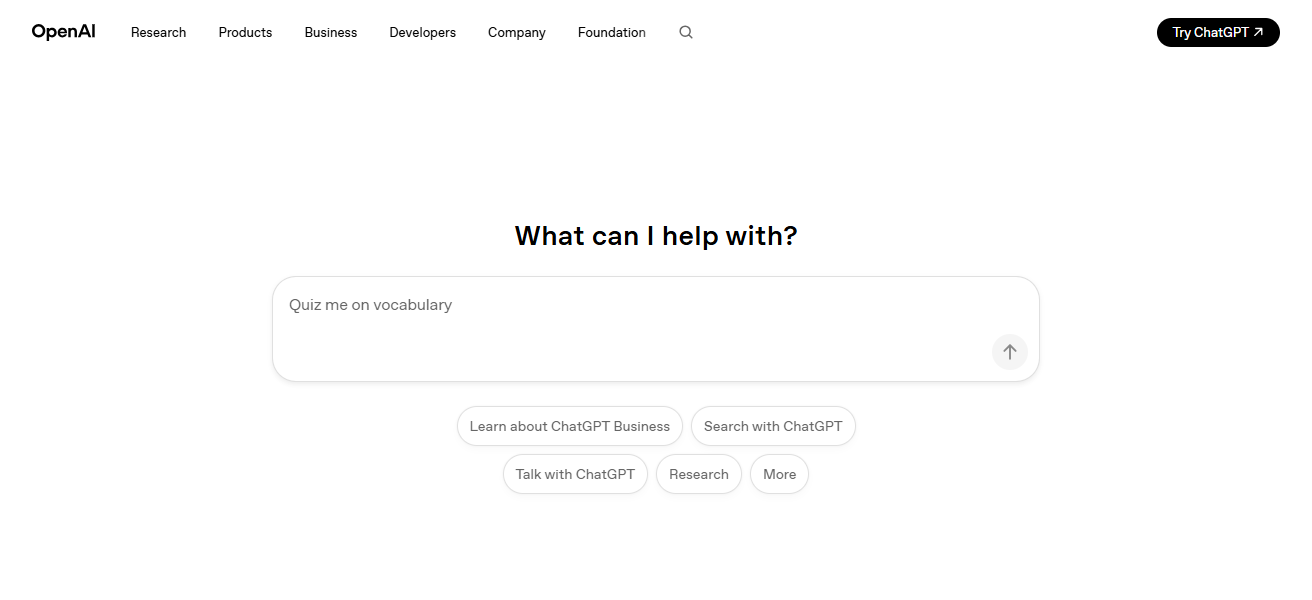Open the Developers navigation section

422,32
